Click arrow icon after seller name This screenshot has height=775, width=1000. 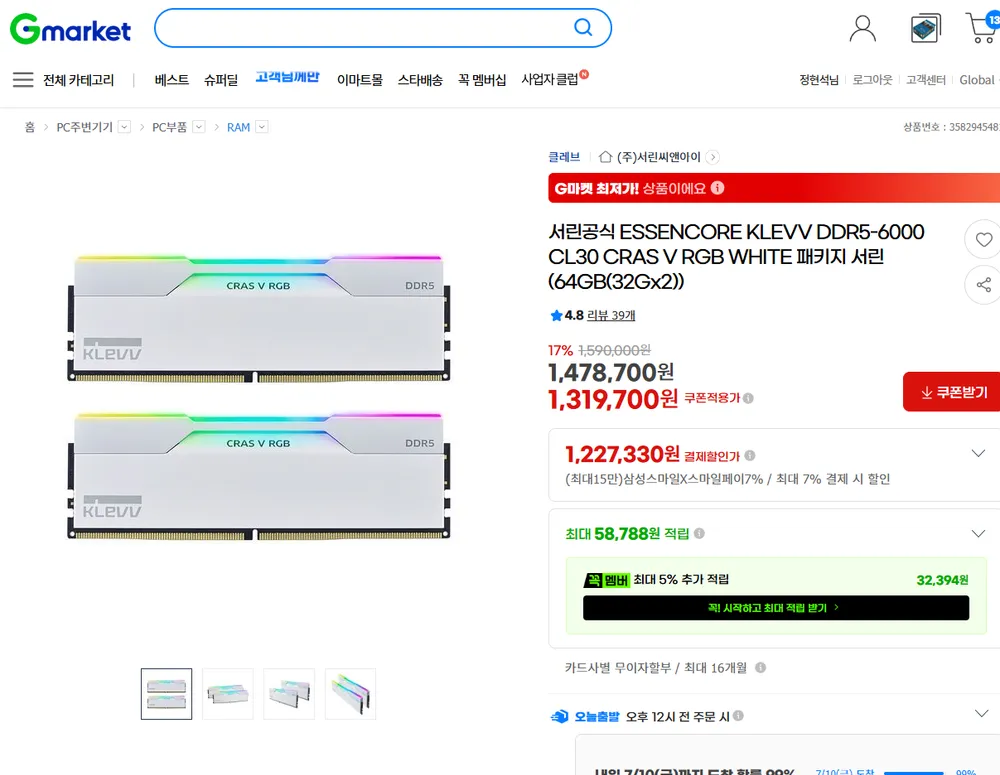tap(713, 157)
